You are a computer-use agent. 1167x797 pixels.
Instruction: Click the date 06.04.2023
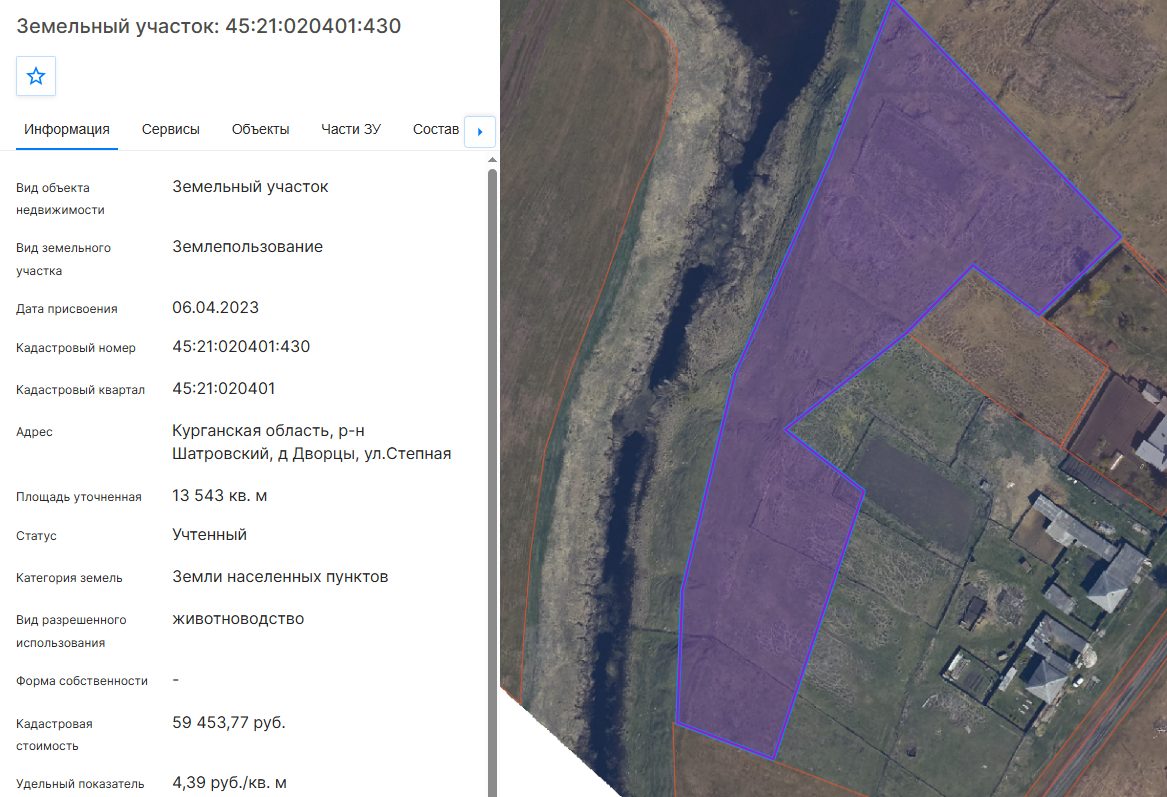point(215,307)
